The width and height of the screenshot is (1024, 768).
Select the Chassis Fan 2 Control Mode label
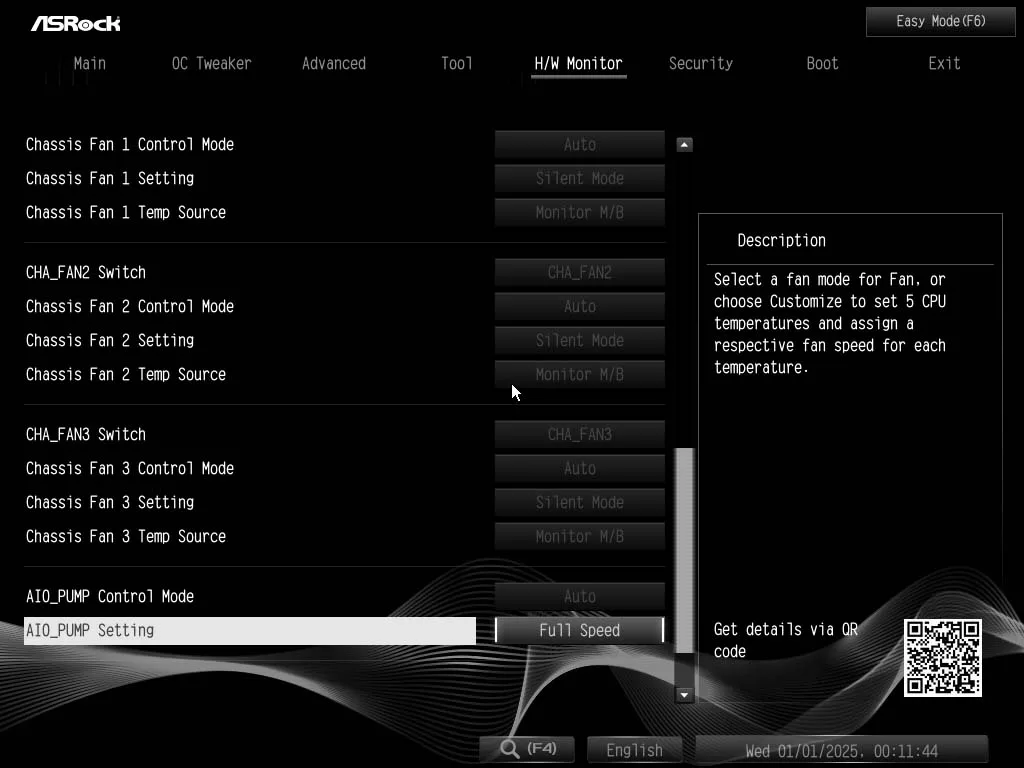point(130,306)
